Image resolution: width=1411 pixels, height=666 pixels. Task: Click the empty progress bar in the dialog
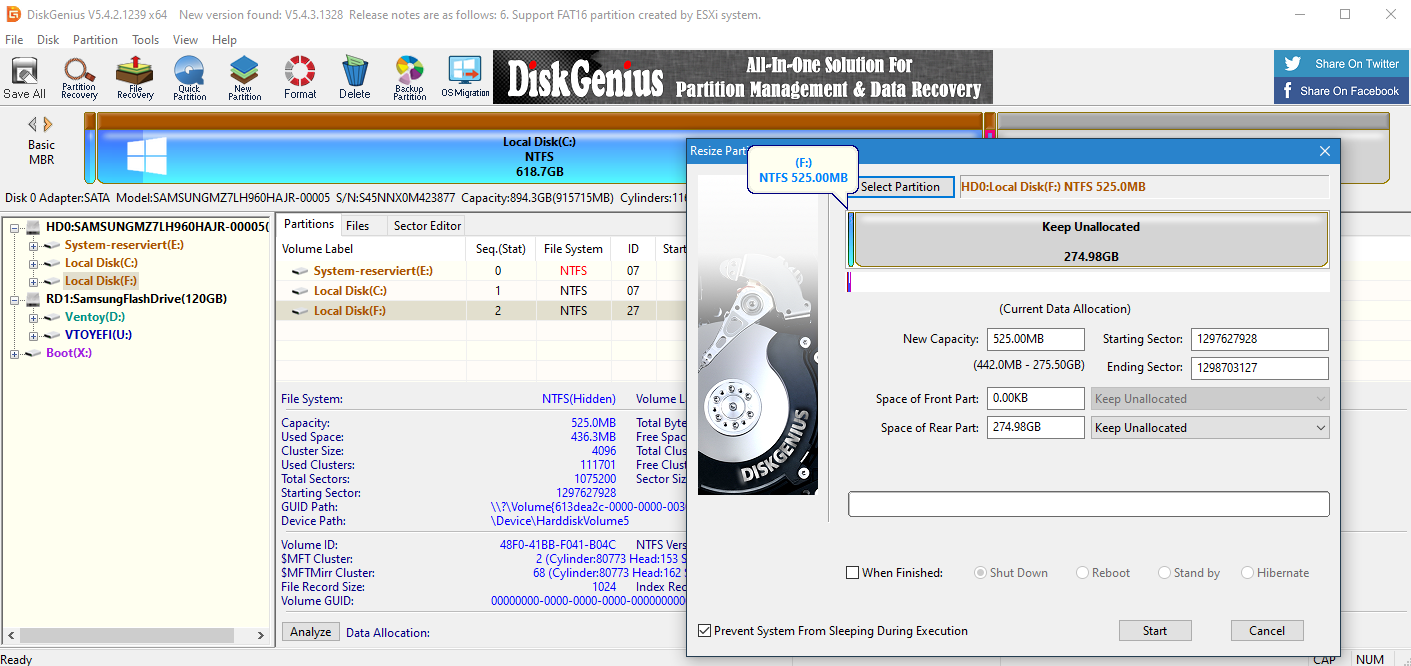point(1089,504)
